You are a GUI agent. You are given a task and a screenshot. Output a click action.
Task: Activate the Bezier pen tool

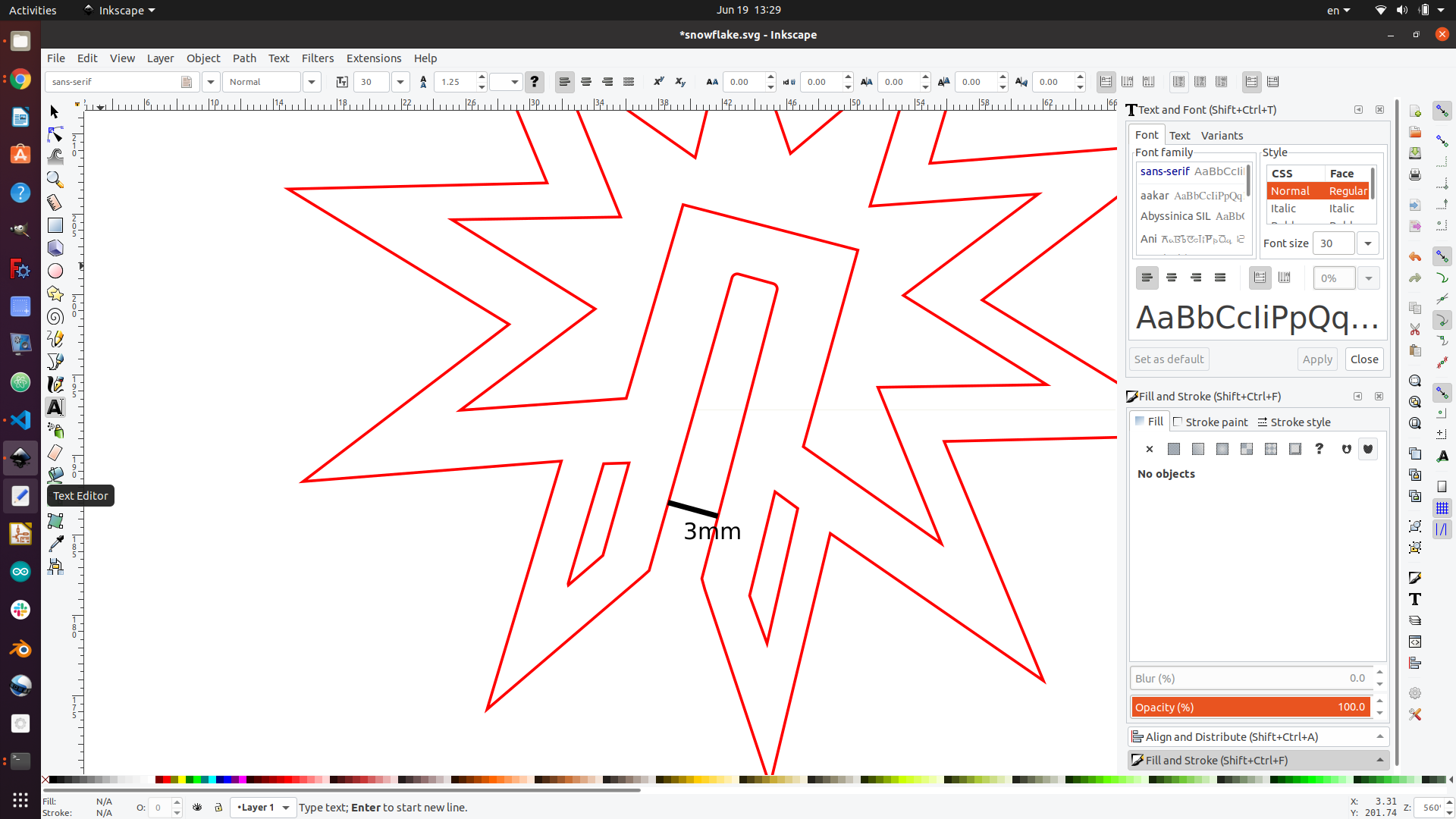click(x=55, y=362)
